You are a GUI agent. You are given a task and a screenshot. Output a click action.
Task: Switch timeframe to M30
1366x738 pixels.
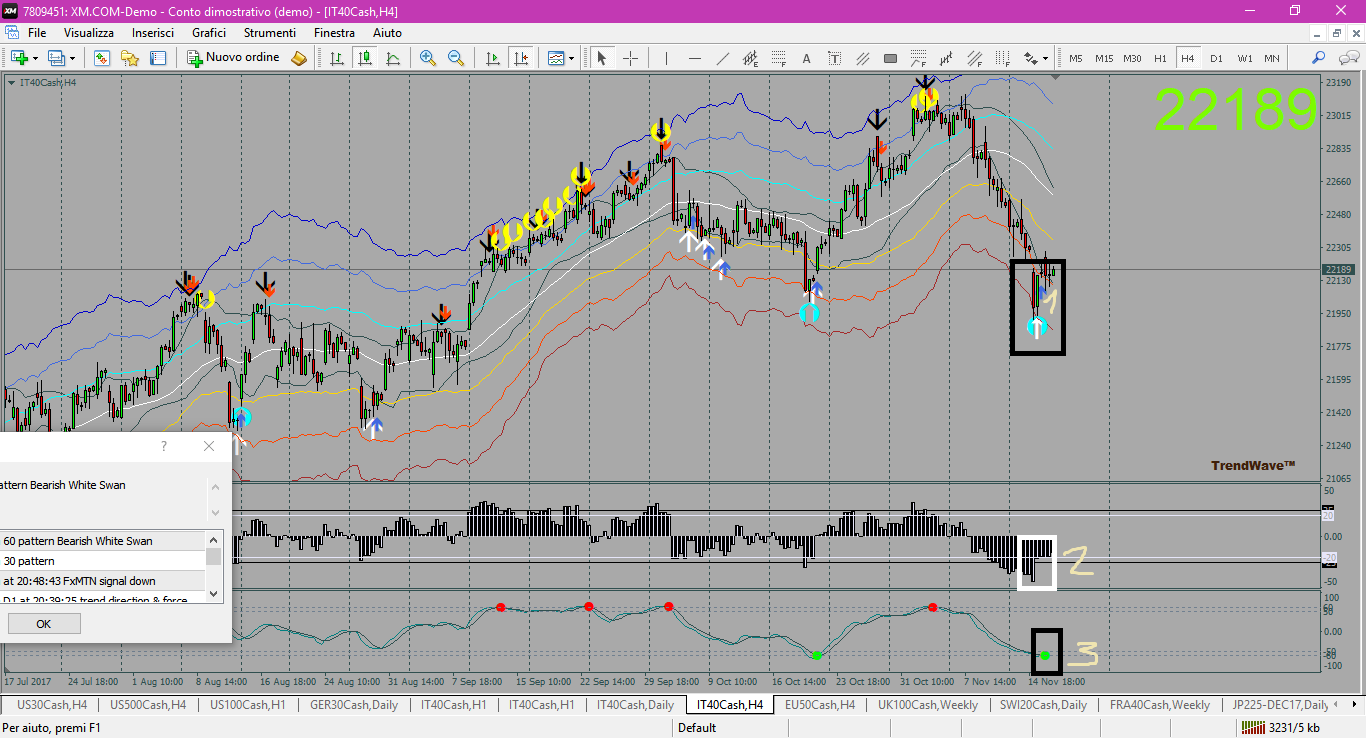pyautogui.click(x=1132, y=58)
